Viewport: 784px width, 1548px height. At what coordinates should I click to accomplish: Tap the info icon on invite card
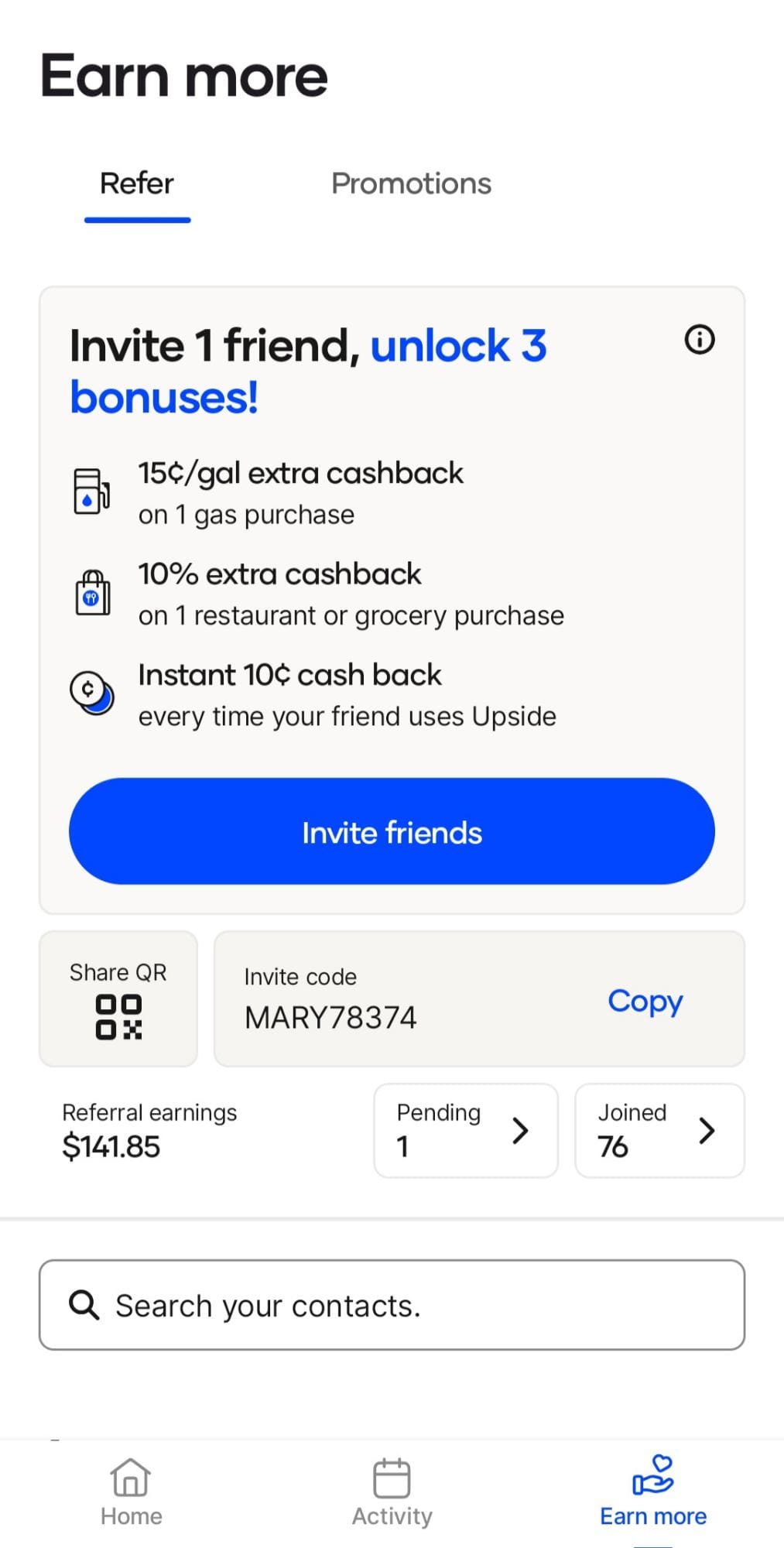[x=700, y=339]
